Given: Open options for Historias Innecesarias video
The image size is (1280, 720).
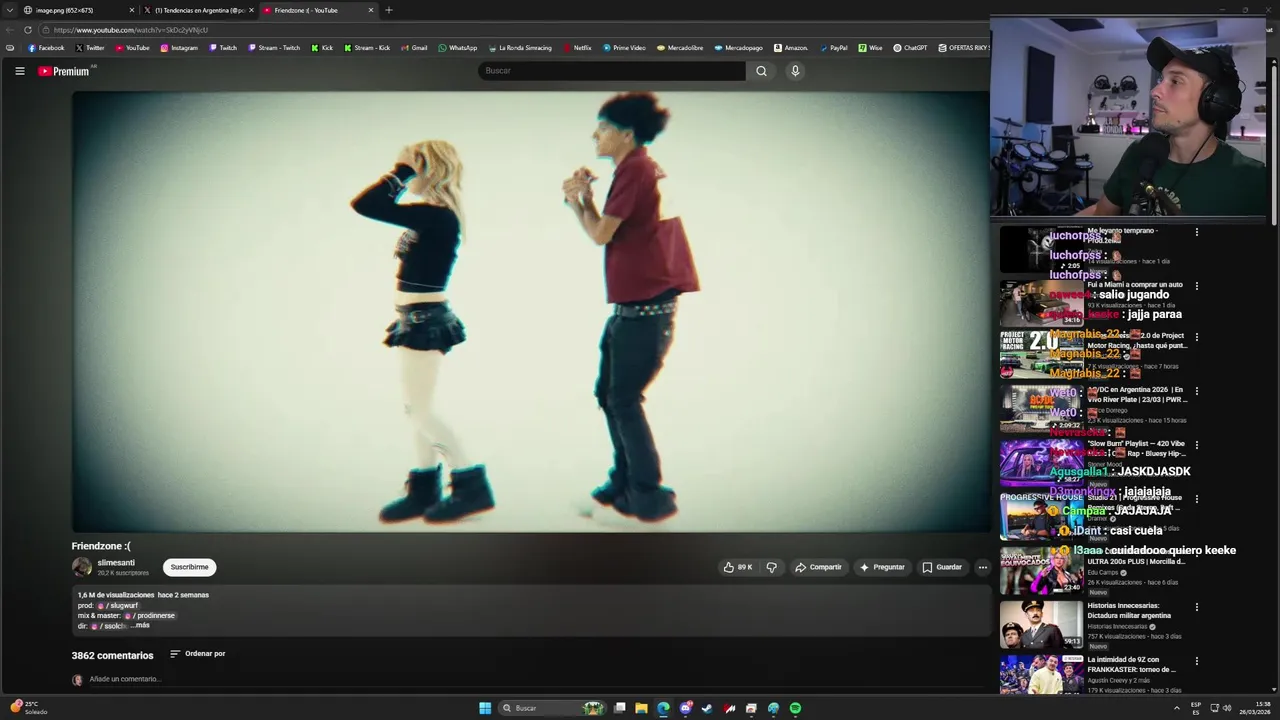Looking at the screenshot, I should (1196, 607).
